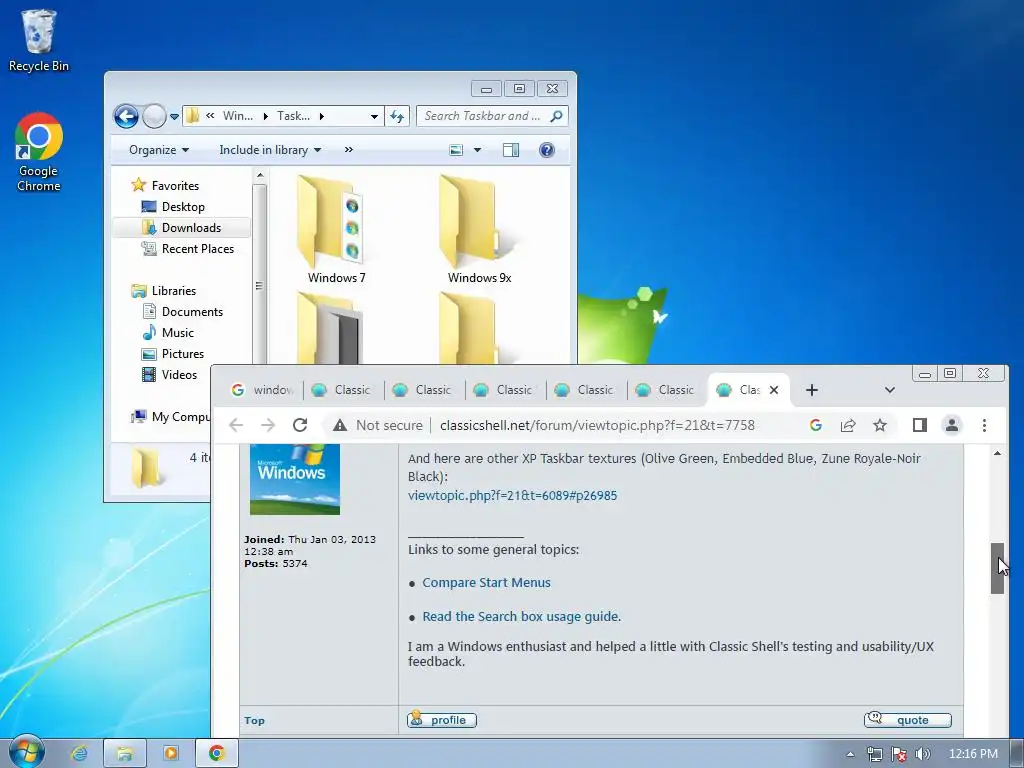This screenshot has width=1024, height=768.
Task: Open the Recycle Bin desktop icon
Action: pyautogui.click(x=38, y=39)
